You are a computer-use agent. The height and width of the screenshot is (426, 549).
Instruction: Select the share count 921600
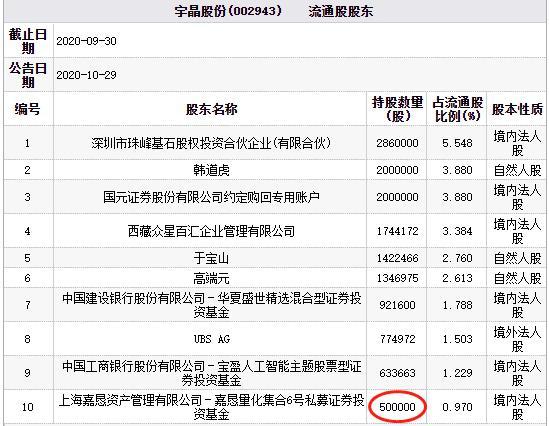(x=397, y=305)
